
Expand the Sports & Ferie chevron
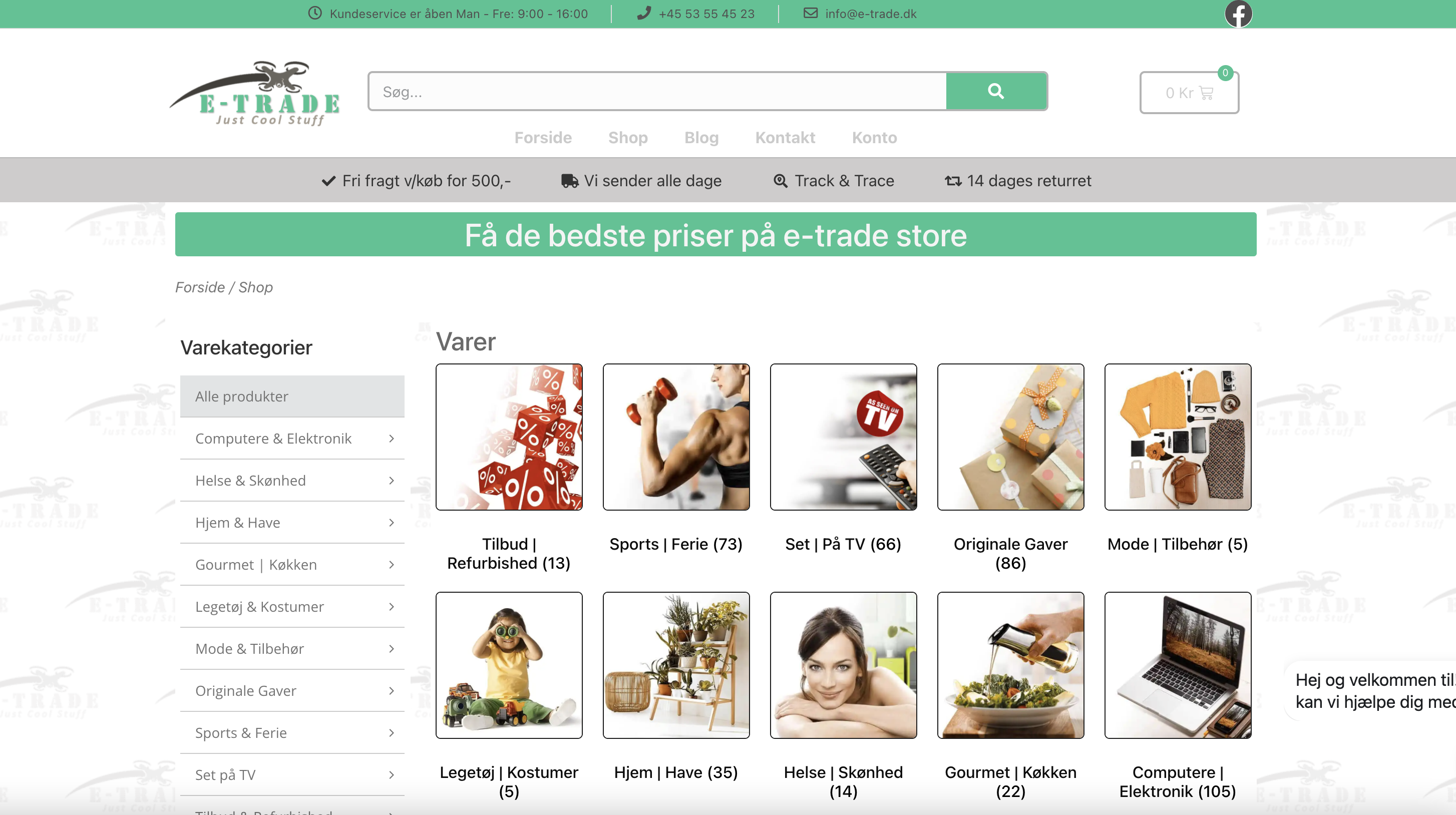391,732
